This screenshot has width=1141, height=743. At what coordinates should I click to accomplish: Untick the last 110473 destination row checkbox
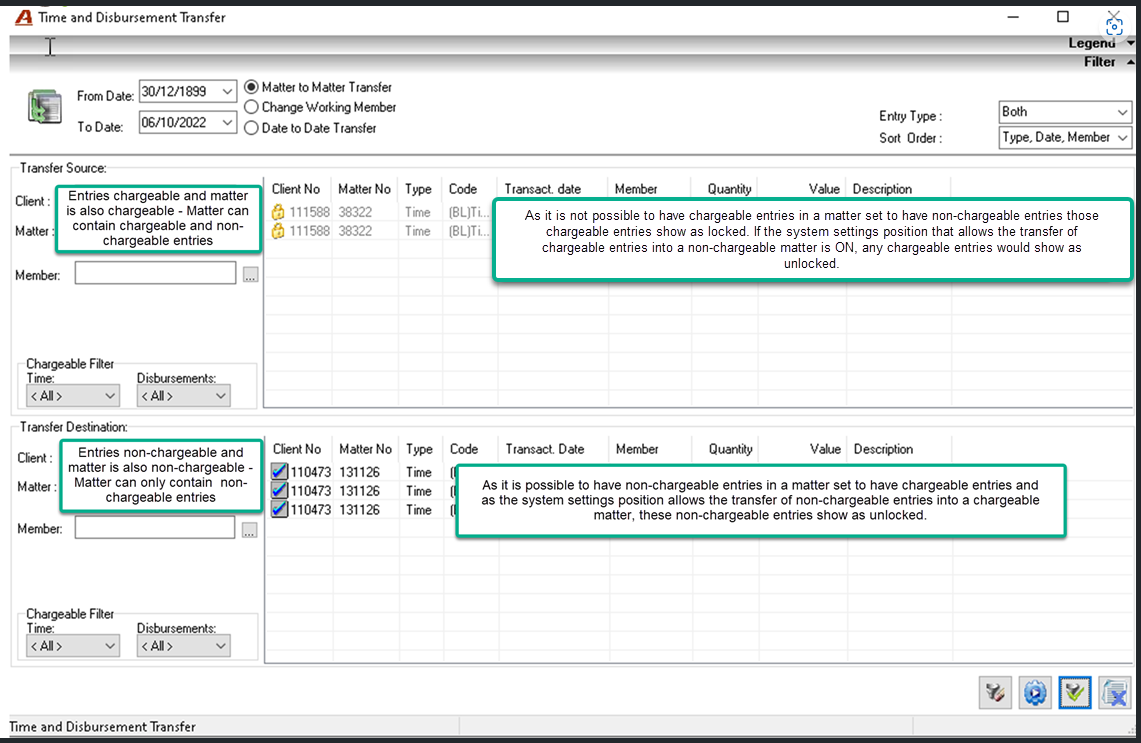click(x=279, y=509)
